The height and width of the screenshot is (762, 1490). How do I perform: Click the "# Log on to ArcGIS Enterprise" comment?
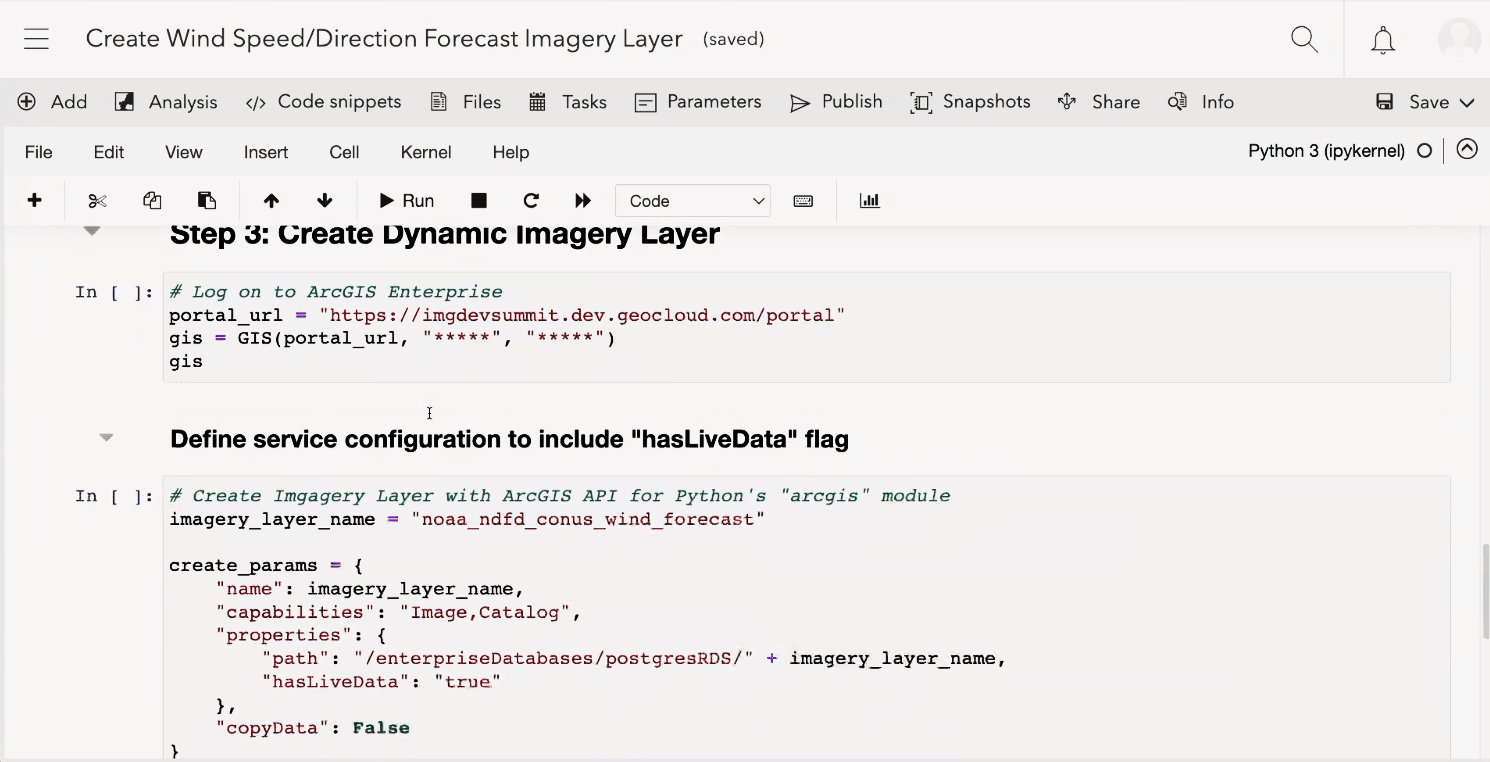tap(336, 292)
